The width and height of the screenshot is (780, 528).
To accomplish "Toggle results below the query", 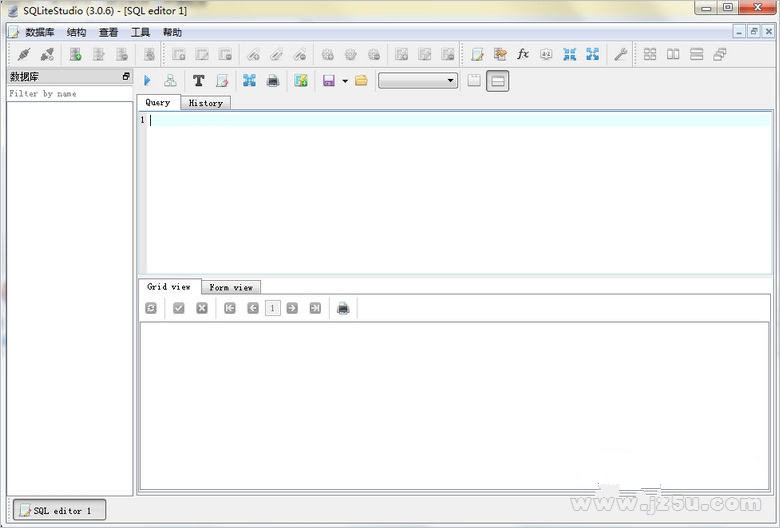I will (497, 81).
